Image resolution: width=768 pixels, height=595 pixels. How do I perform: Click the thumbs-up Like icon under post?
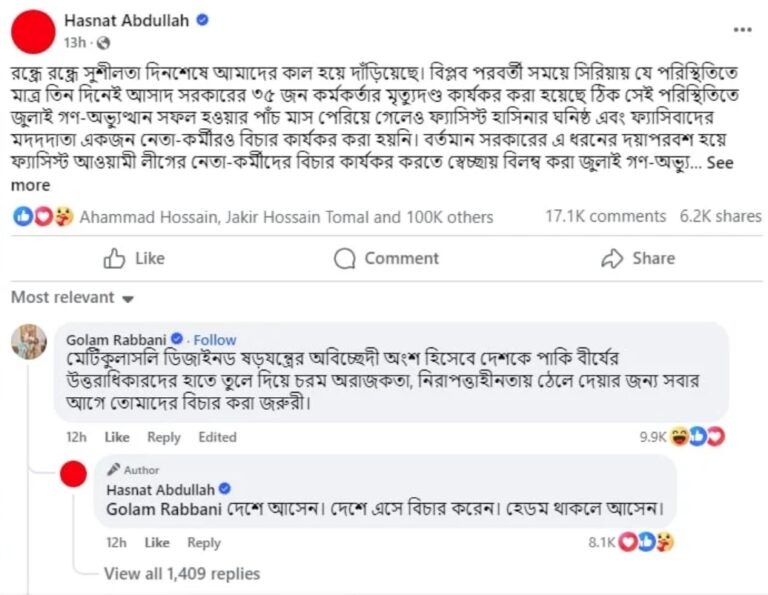pyautogui.click(x=114, y=258)
